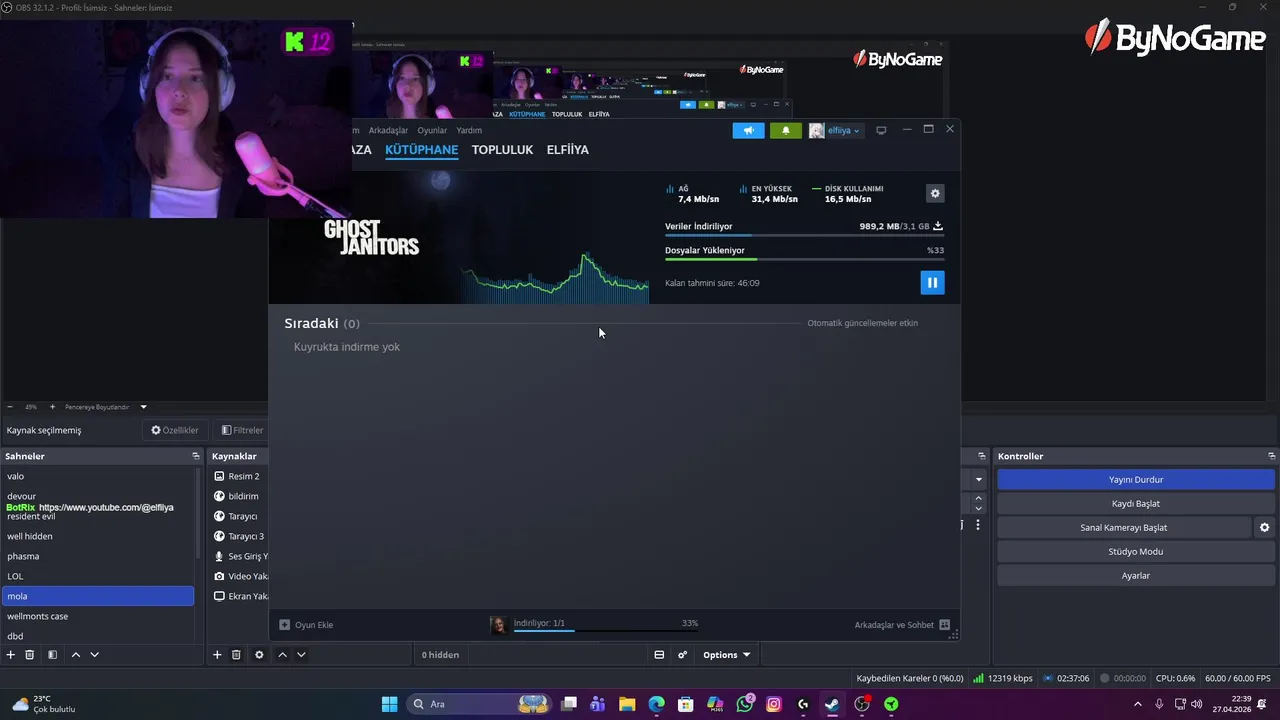Select the well hidden scene
1280x720 pixels.
click(98, 536)
